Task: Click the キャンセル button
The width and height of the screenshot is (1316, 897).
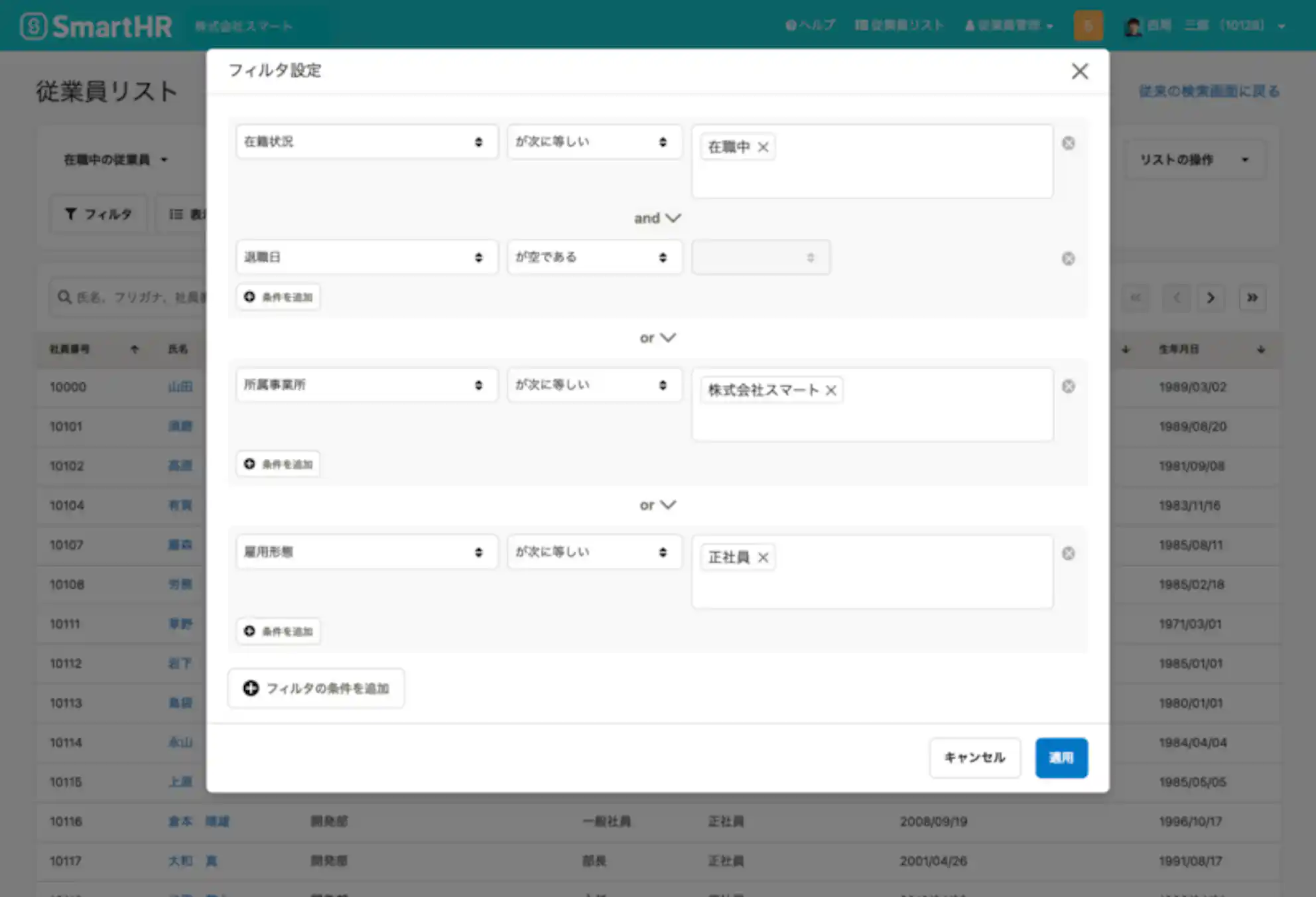Action: pyautogui.click(x=974, y=758)
